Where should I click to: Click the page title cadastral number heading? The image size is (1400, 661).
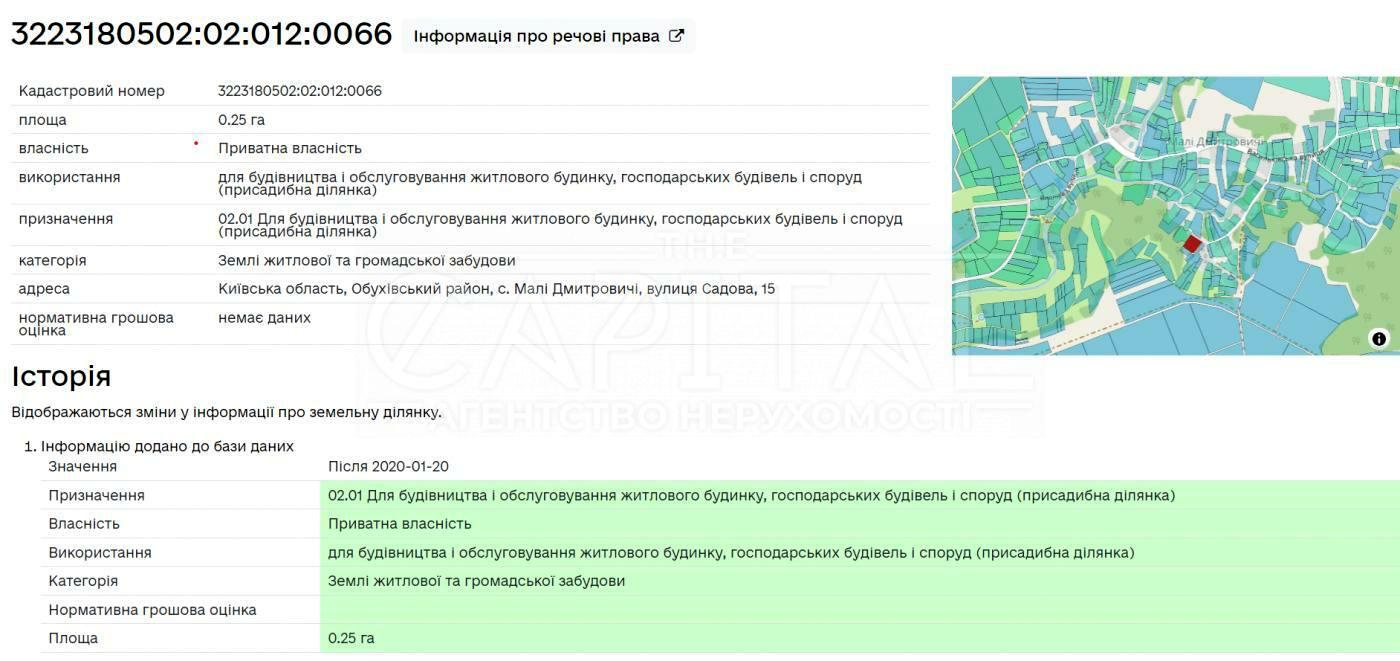coord(201,34)
